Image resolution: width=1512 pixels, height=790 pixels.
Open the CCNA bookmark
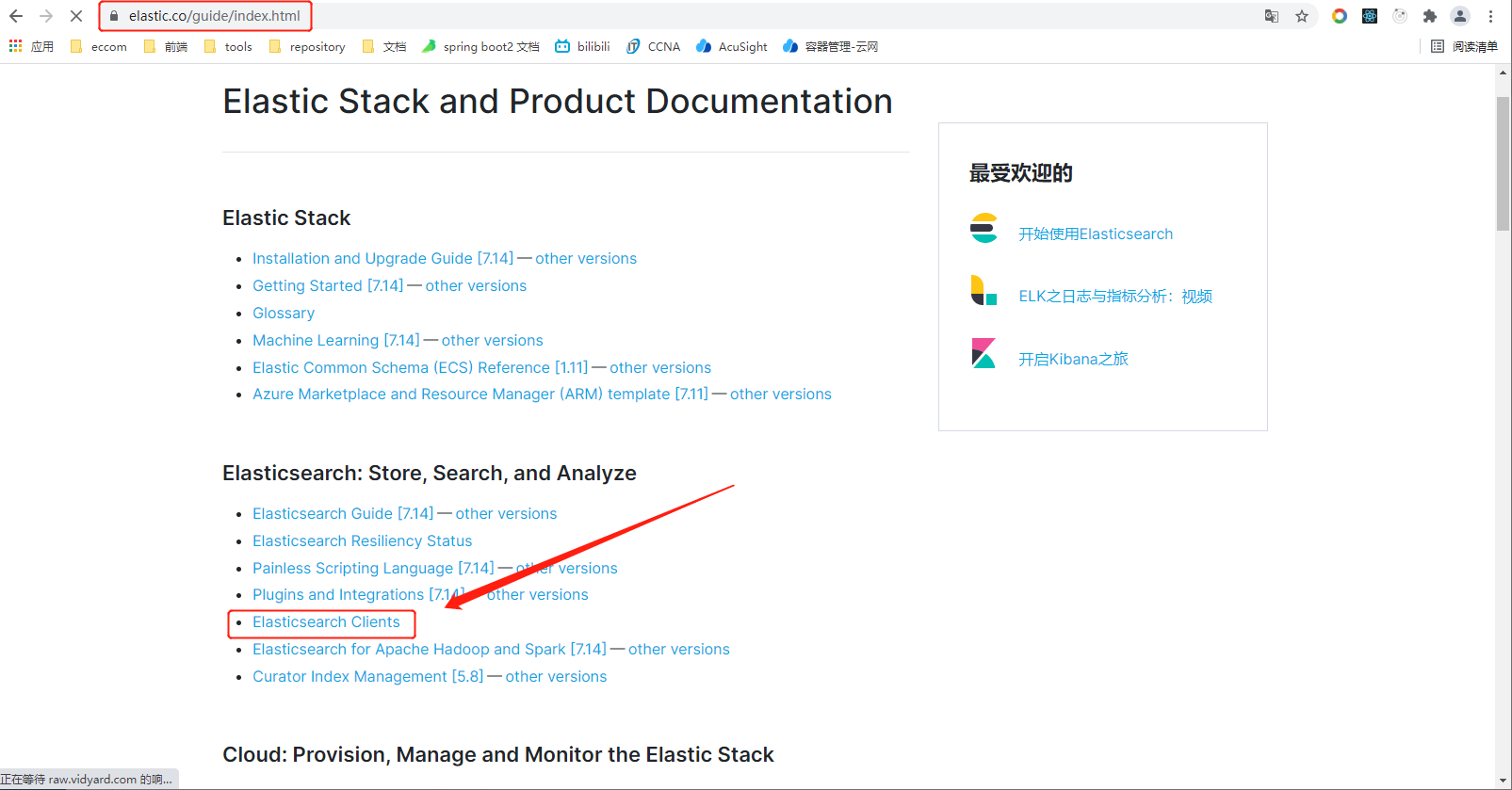tap(653, 46)
